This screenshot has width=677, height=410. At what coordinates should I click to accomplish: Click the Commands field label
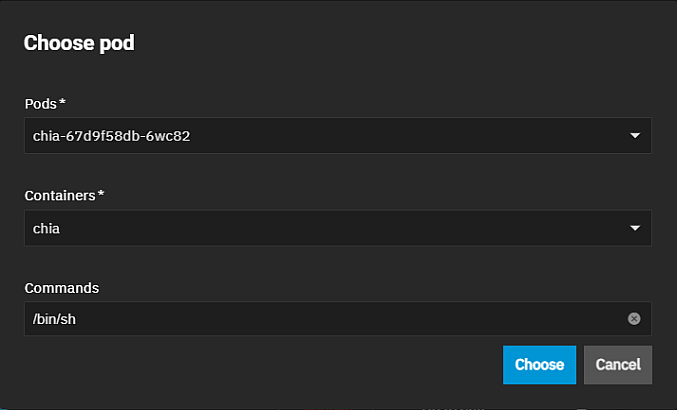pos(62,288)
